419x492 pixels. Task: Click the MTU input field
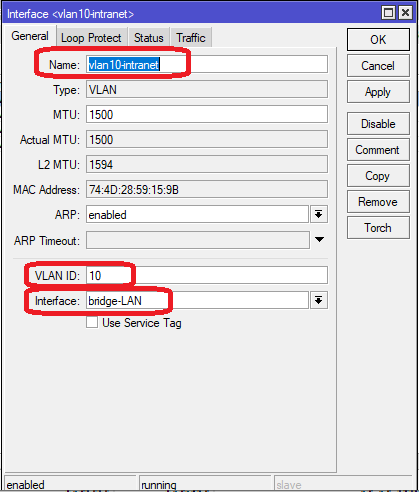tap(207, 114)
